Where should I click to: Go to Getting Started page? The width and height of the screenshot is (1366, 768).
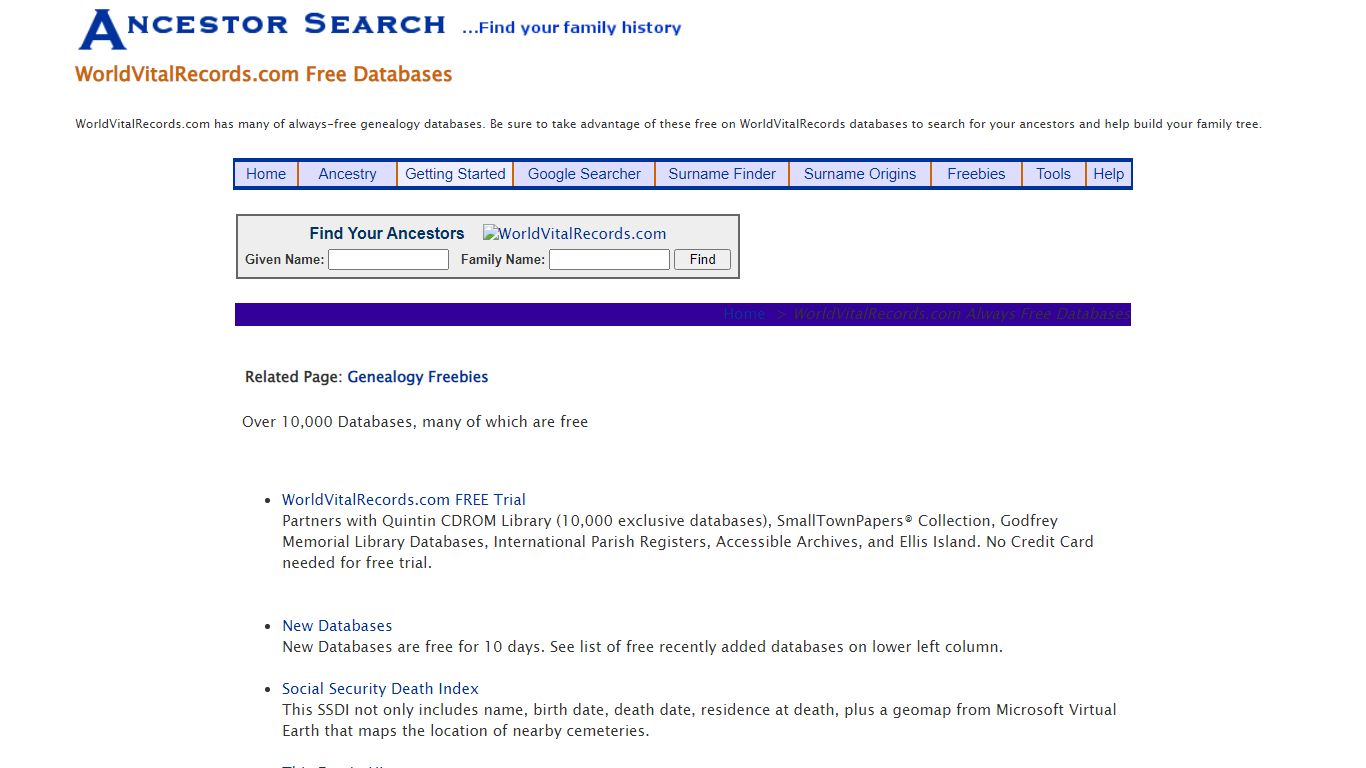(x=455, y=174)
